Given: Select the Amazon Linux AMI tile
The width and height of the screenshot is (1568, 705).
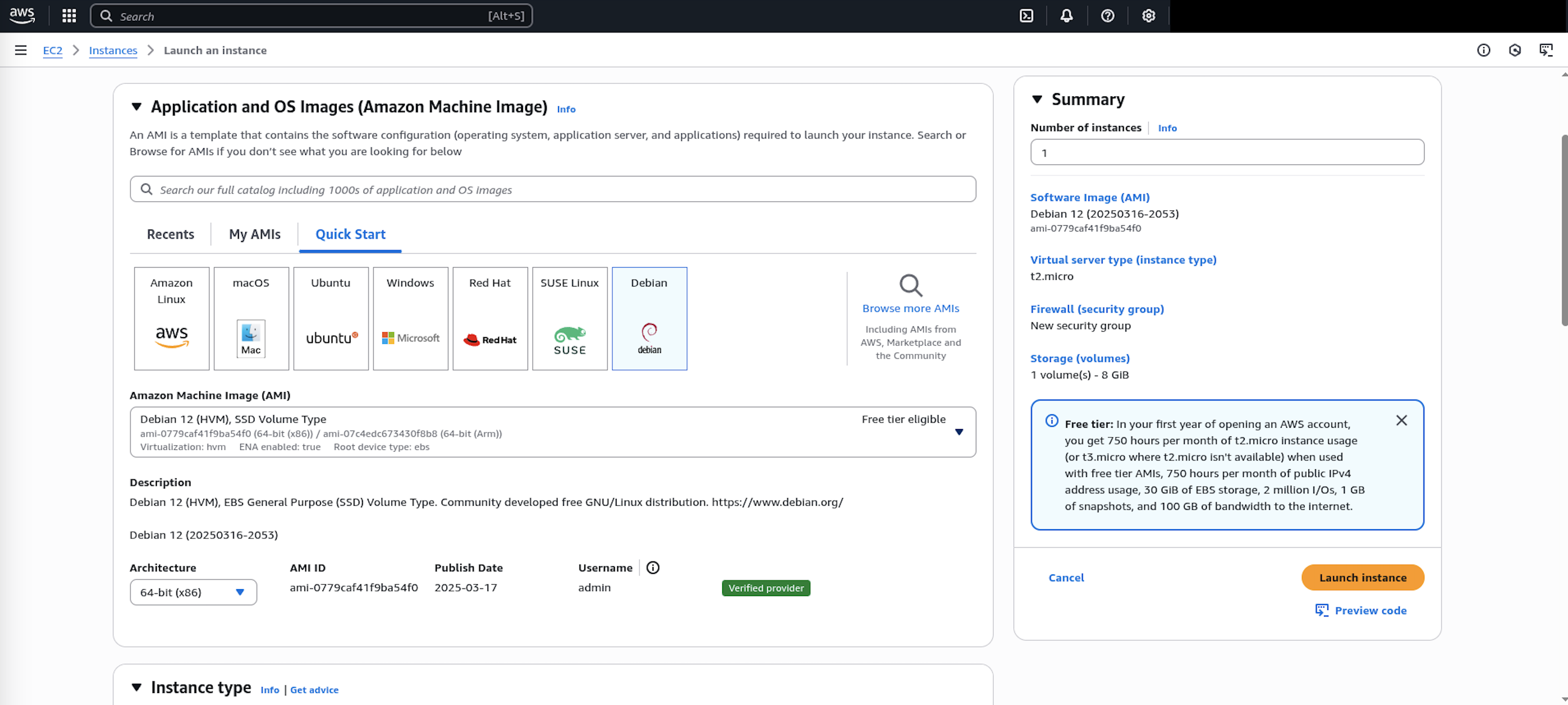Looking at the screenshot, I should tap(172, 318).
